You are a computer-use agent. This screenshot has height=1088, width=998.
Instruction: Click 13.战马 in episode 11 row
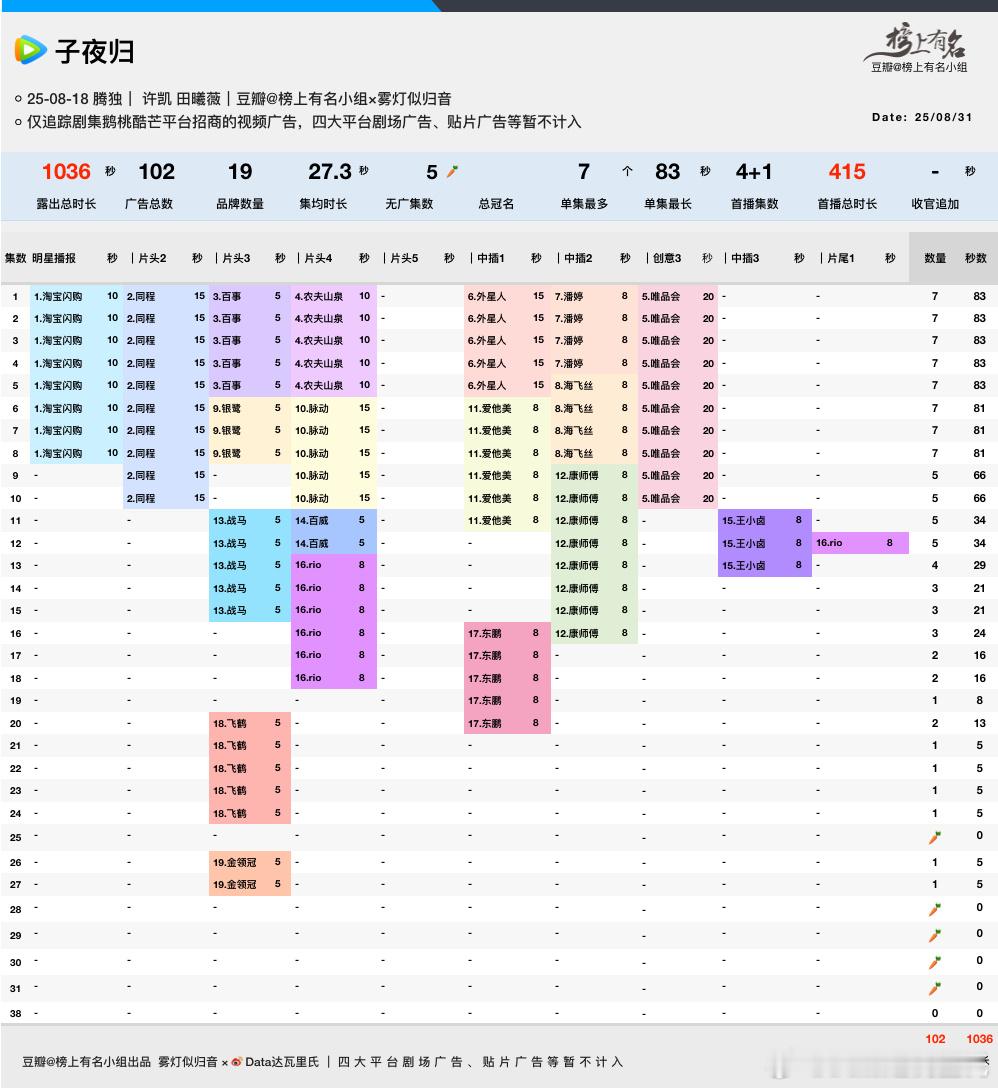pyautogui.click(x=230, y=520)
